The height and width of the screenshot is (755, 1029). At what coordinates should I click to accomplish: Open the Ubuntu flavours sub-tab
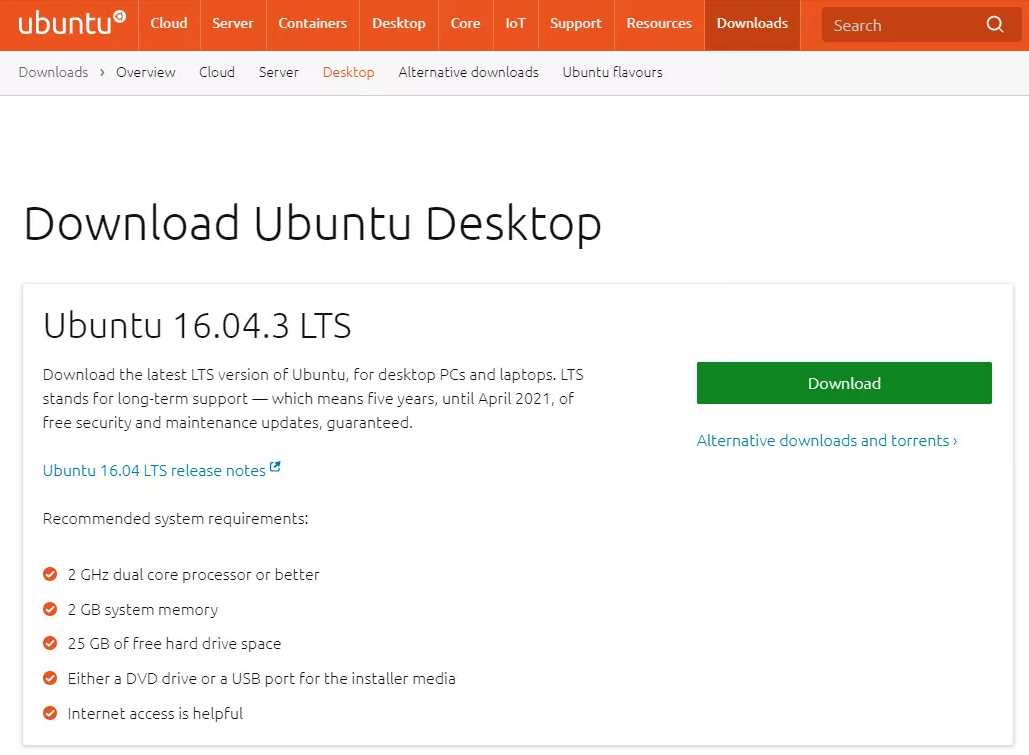[x=612, y=72]
